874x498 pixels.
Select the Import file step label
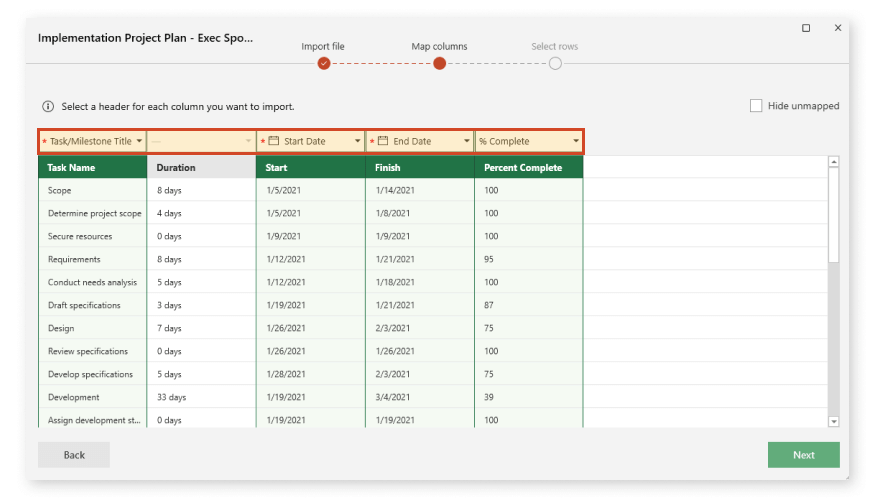point(323,46)
